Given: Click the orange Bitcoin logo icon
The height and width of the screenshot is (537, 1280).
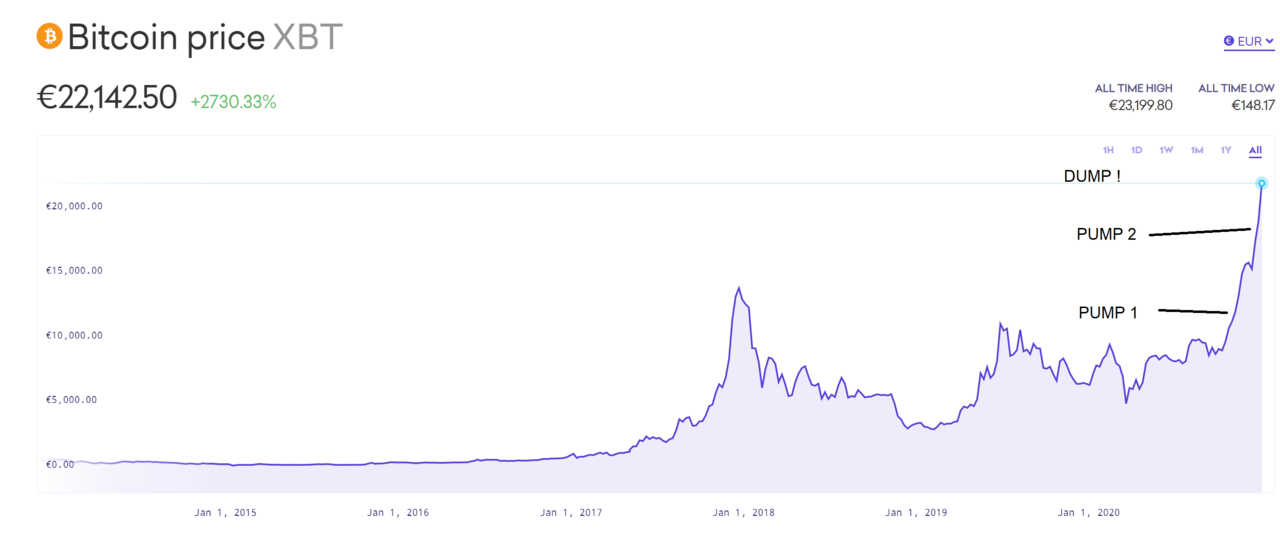Looking at the screenshot, I should [x=49, y=37].
